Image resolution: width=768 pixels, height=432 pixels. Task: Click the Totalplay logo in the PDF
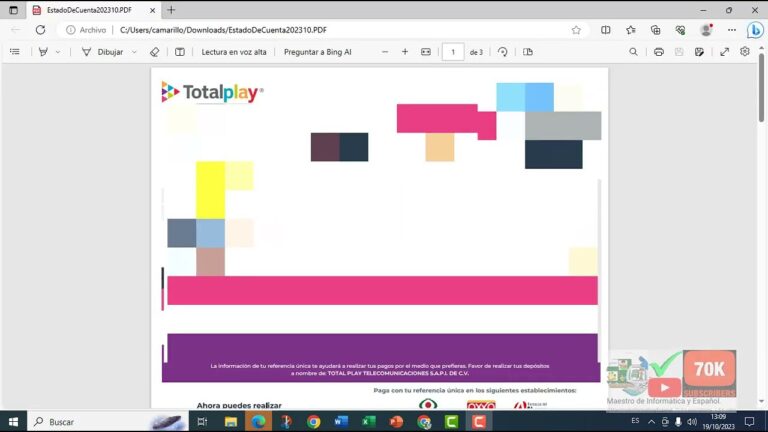tap(213, 92)
